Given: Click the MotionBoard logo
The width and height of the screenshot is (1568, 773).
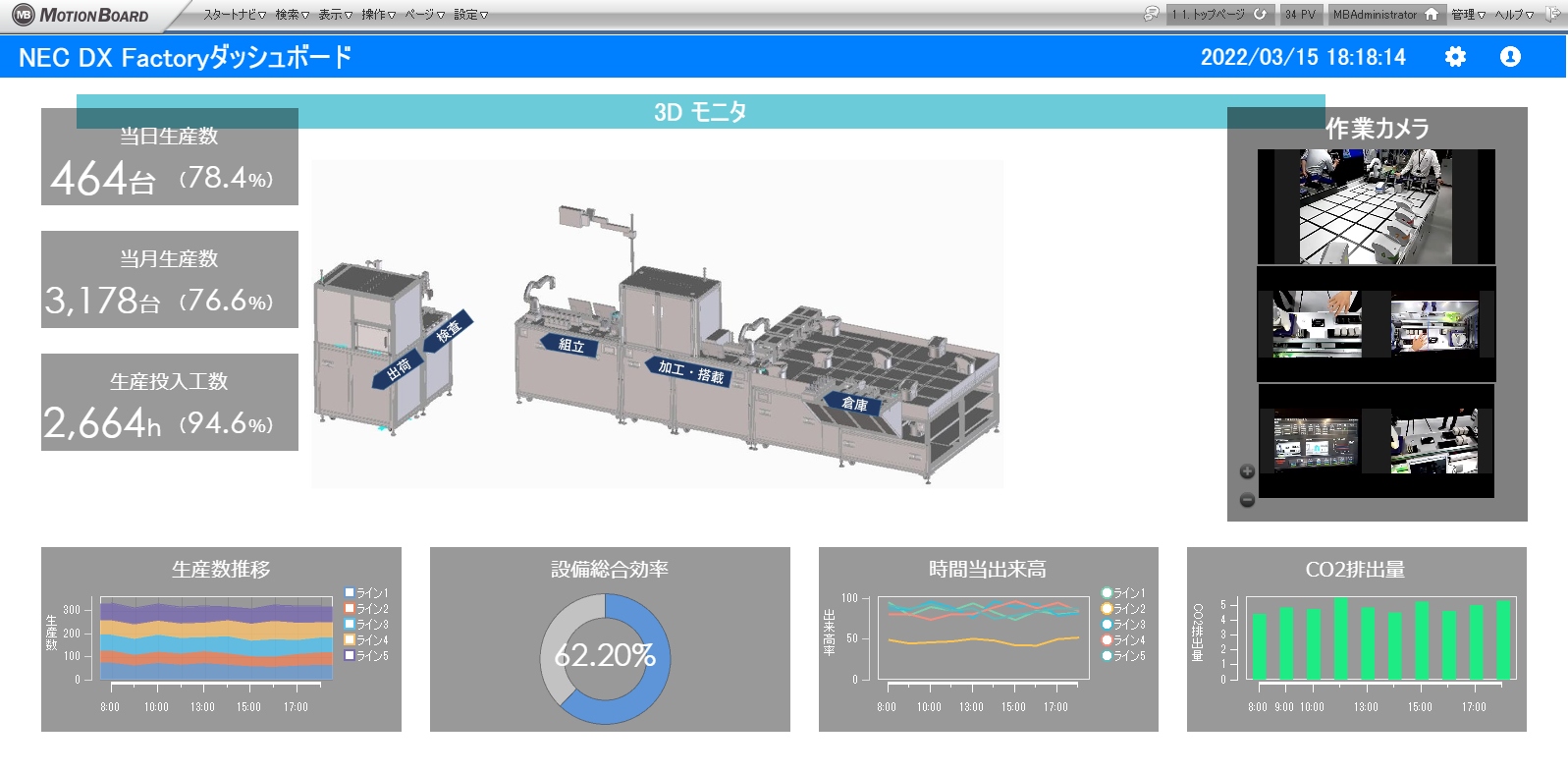Looking at the screenshot, I should click(81, 15).
